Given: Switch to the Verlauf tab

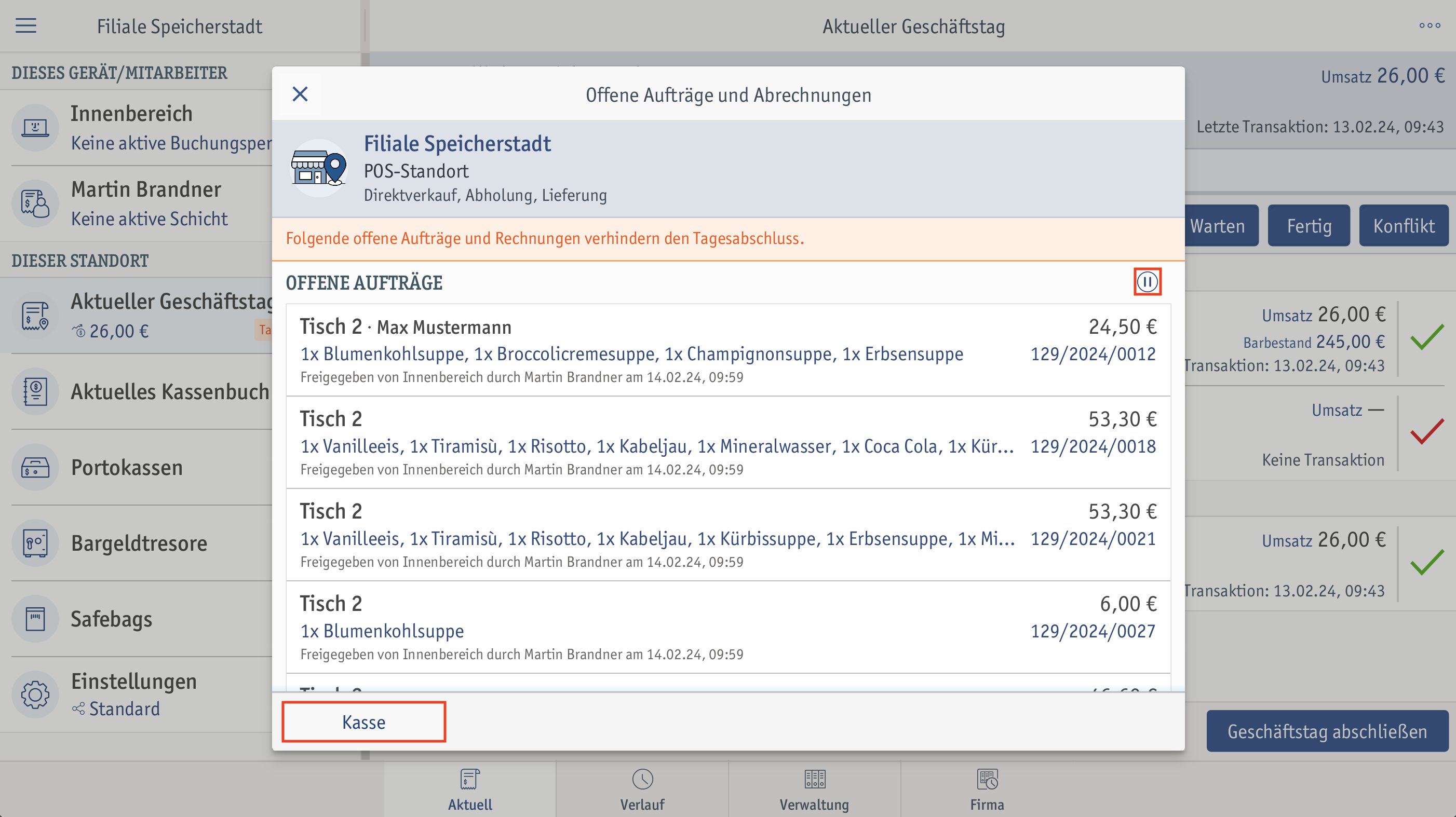Looking at the screenshot, I should coord(642,789).
